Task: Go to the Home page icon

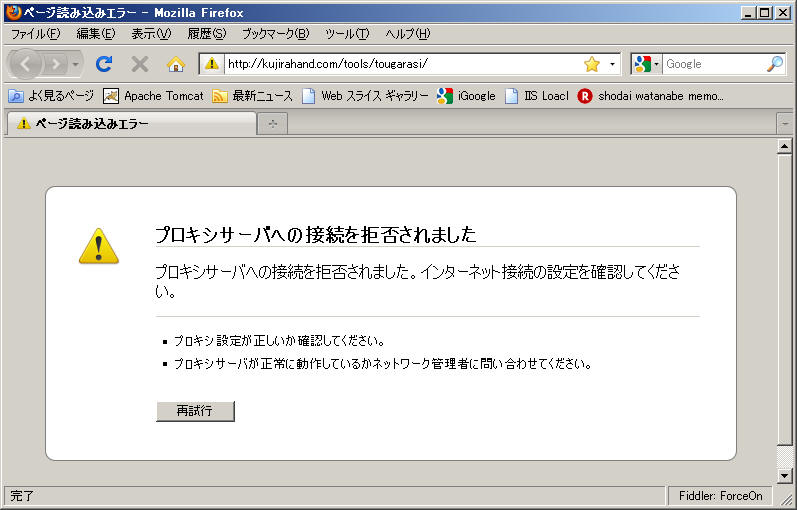Action: [176, 64]
